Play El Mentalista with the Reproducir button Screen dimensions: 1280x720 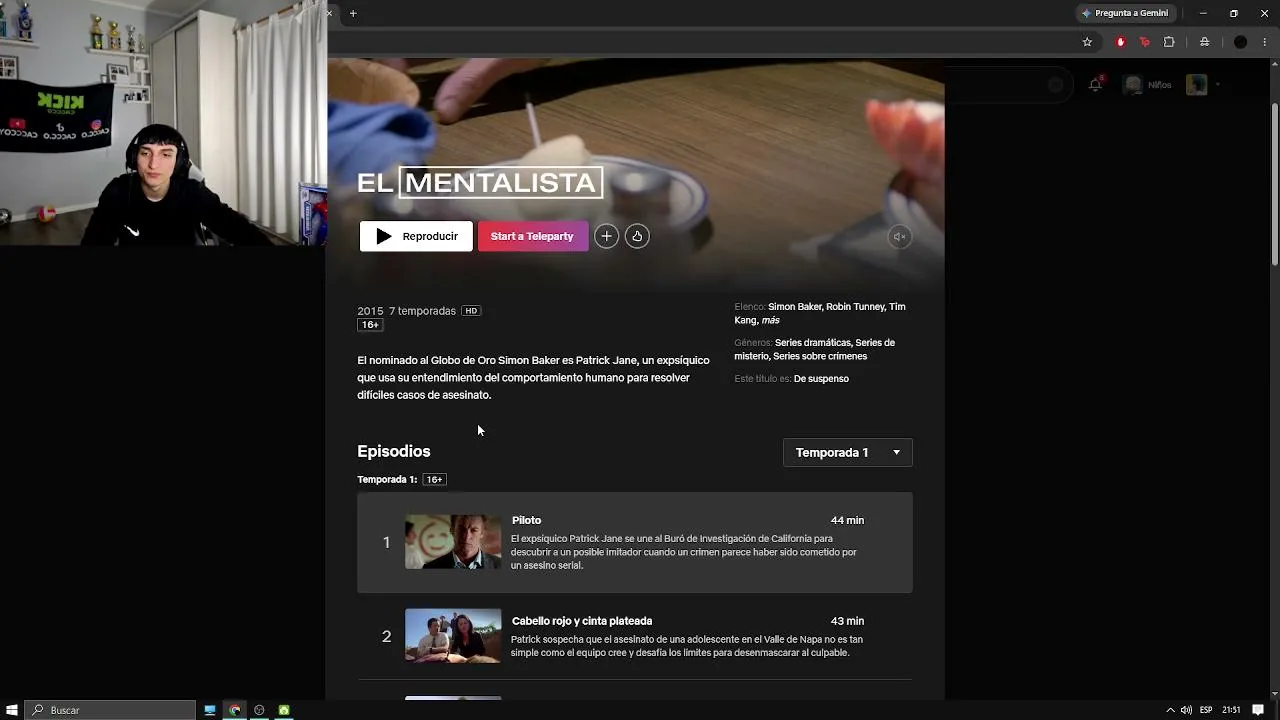416,236
